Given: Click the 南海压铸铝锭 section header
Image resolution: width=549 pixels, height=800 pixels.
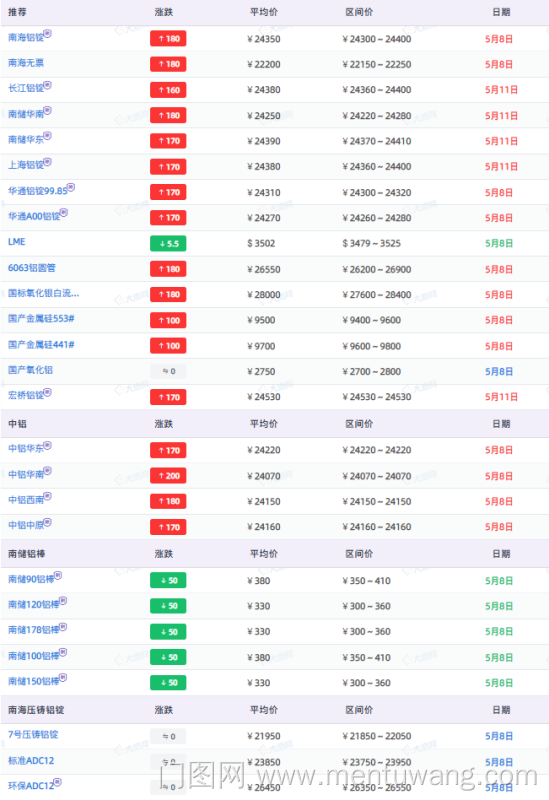Looking at the screenshot, I should (x=36, y=710).
